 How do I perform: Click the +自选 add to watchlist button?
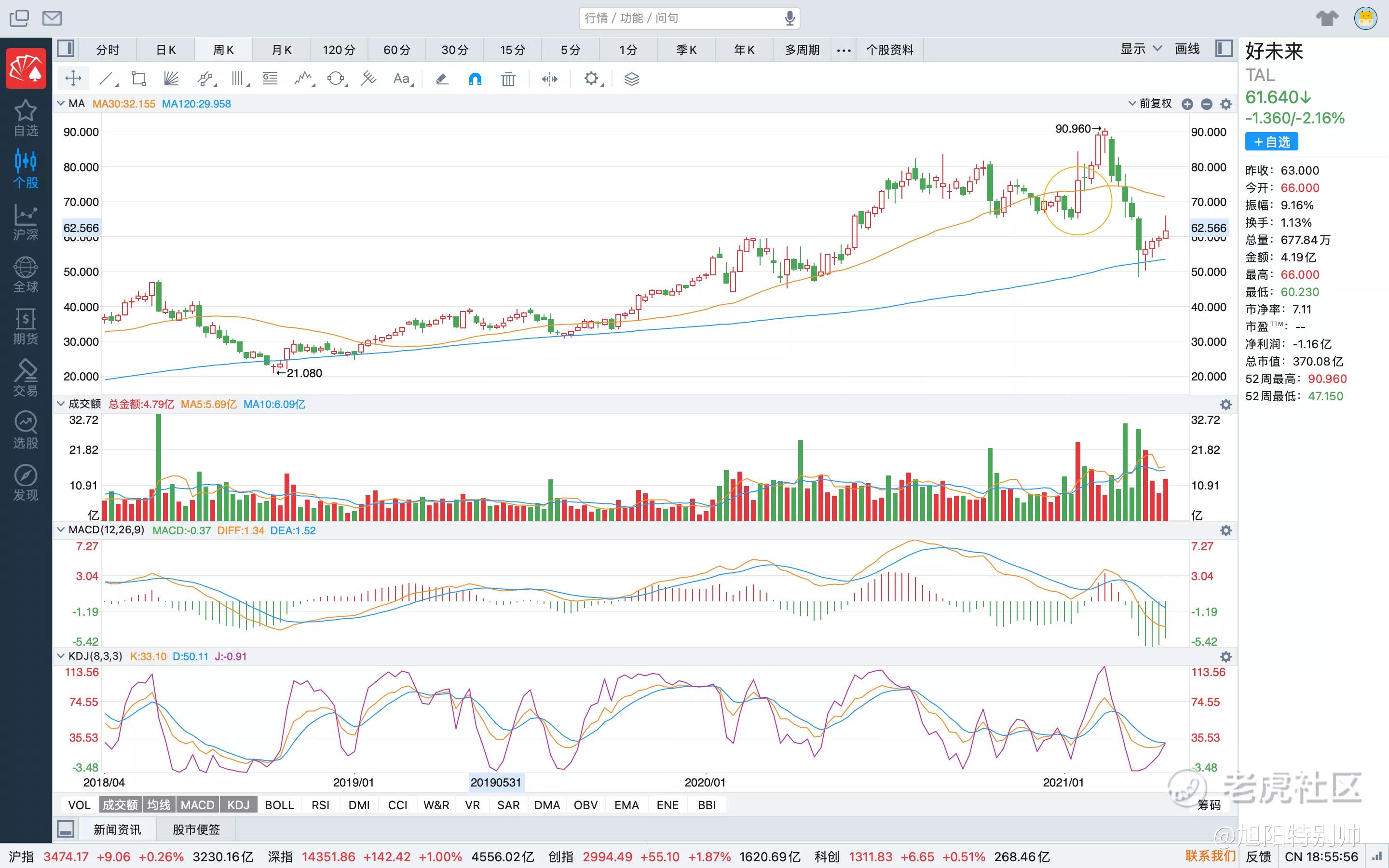pos(1271,142)
